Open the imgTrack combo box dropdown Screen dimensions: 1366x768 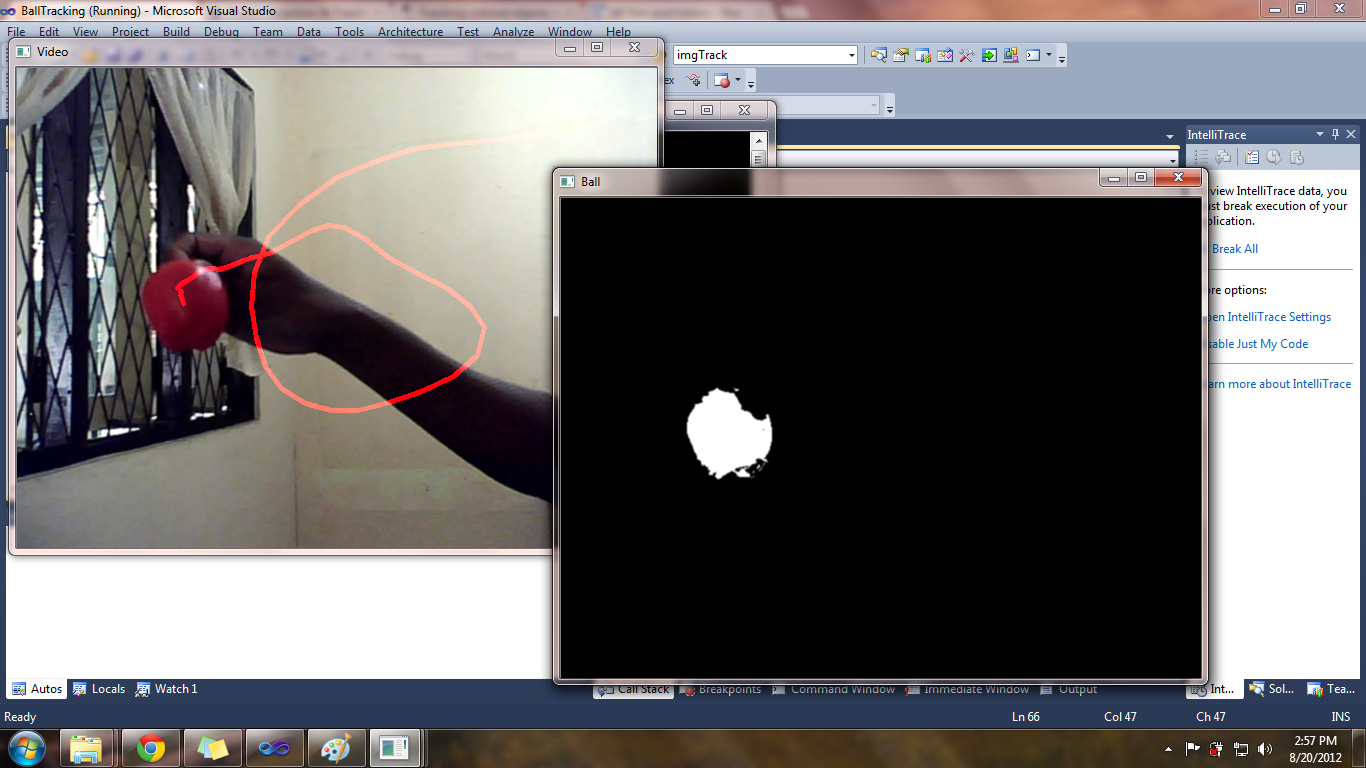tap(850, 55)
